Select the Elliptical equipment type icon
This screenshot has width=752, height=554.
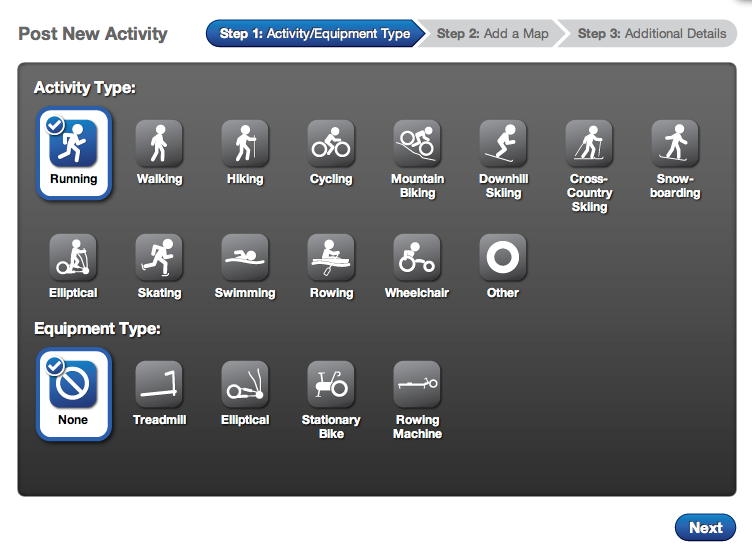coord(245,384)
